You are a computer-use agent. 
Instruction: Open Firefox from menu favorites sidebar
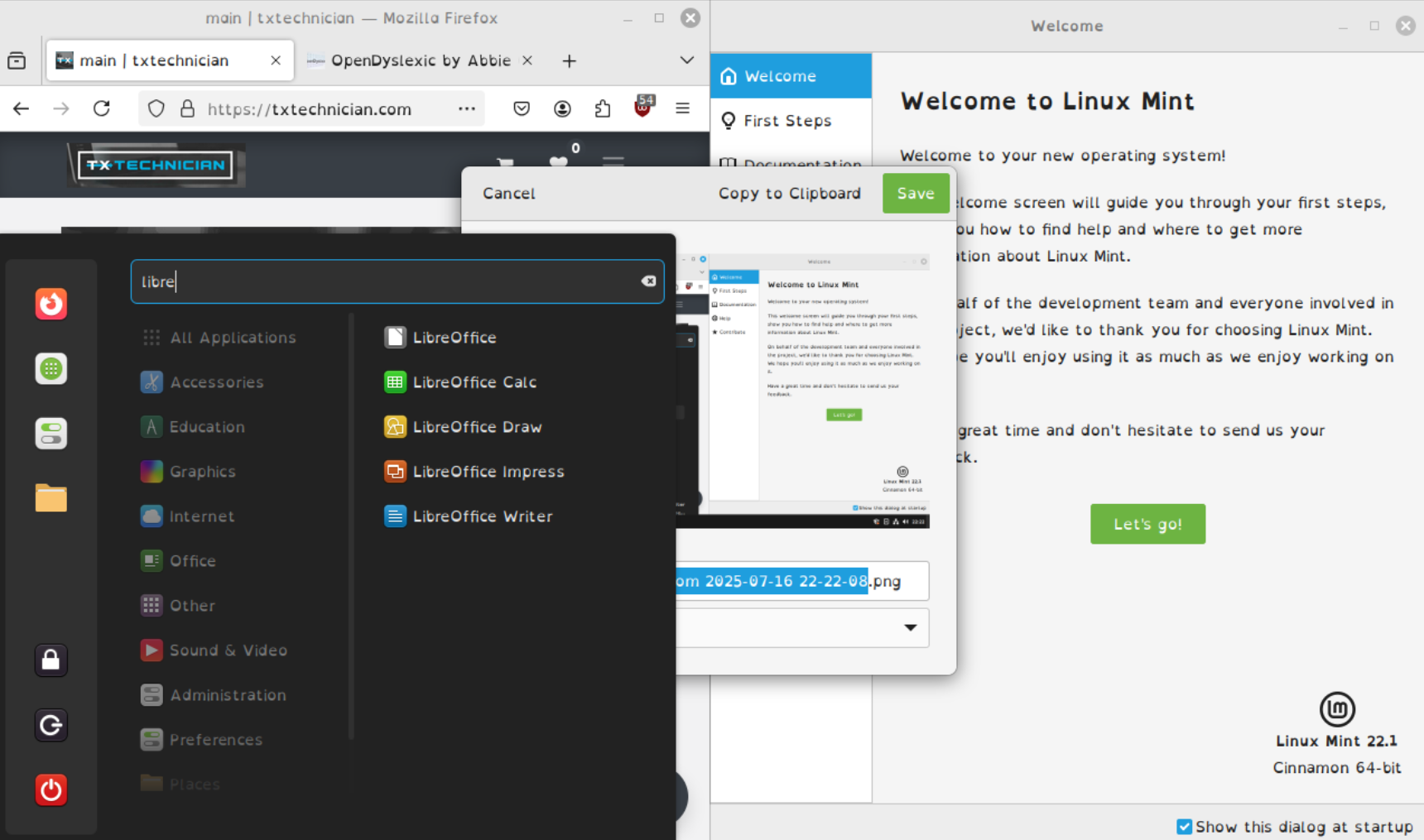[51, 304]
